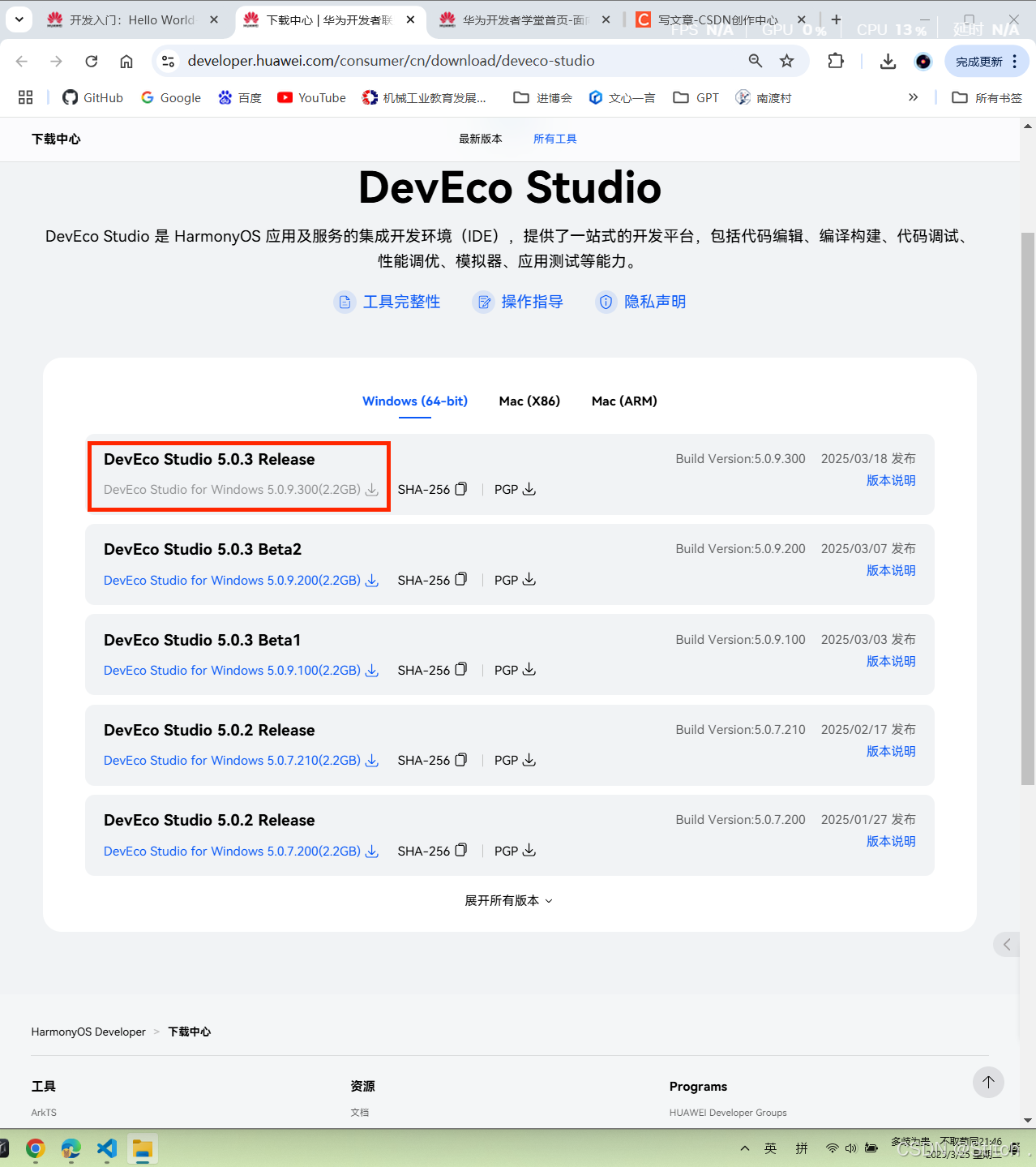Image resolution: width=1036 pixels, height=1167 pixels.
Task: Click the page vertical scrollbar thumb
Action: pyautogui.click(x=1028, y=508)
